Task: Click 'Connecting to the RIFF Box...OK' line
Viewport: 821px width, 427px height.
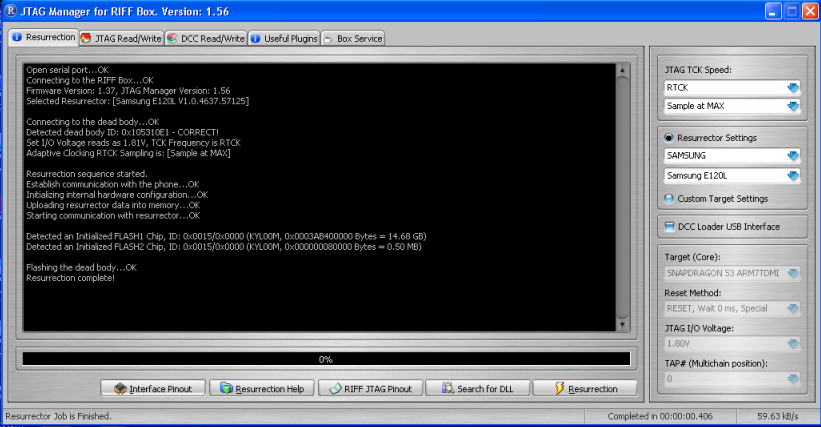Action: tap(90, 81)
